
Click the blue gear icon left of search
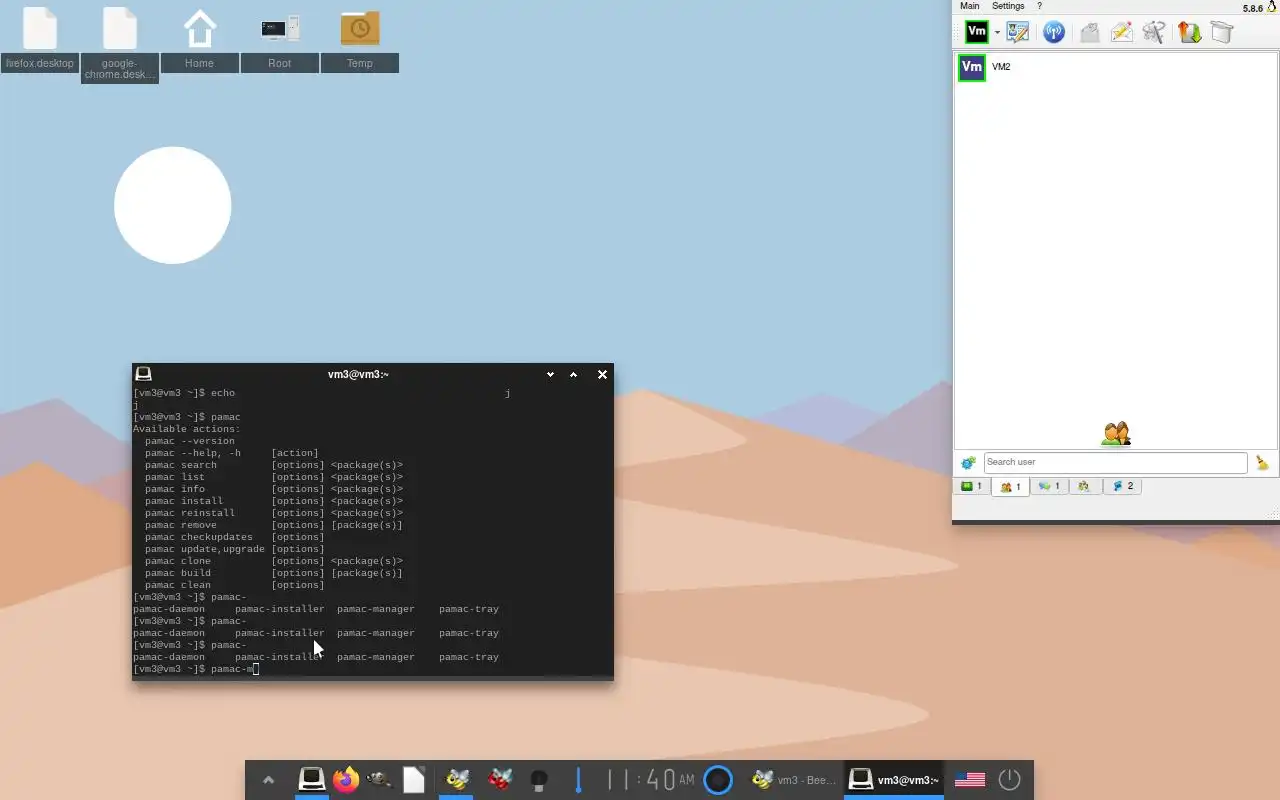[x=968, y=463]
